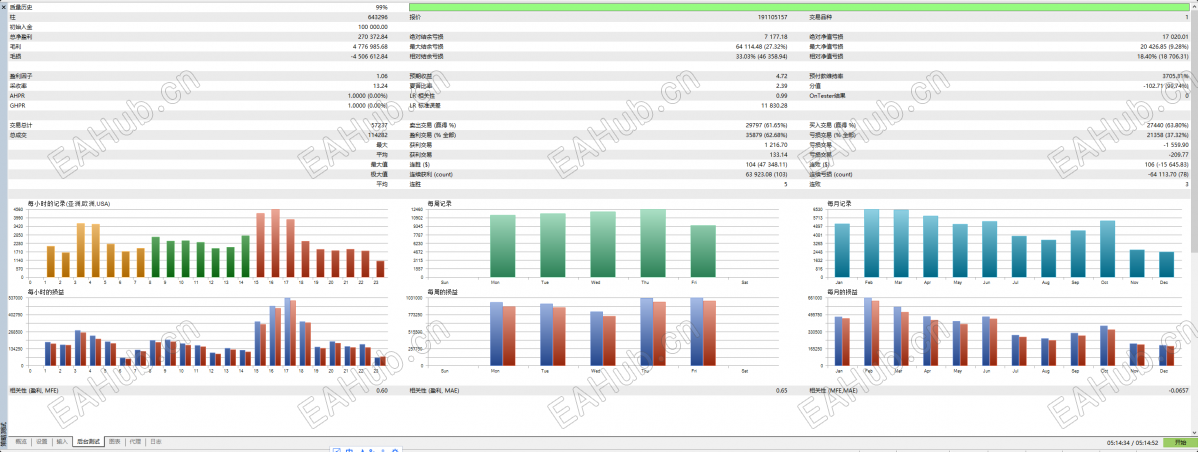This screenshot has width=1198, height=452.
Task: Click the hour 16 bar in hourly entries chart
Action: pyautogui.click(x=275, y=244)
